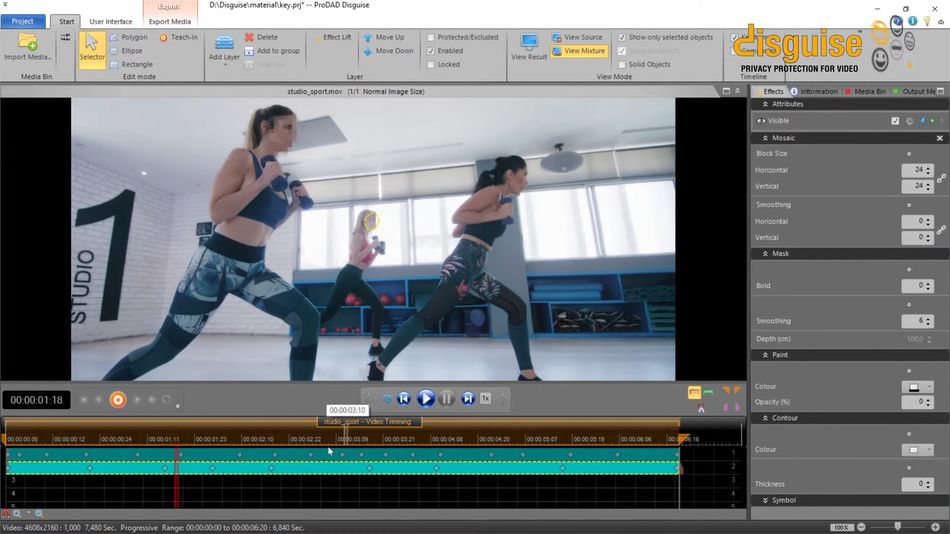950x534 pixels.
Task: Click the Import Media folder icon
Action: [27, 42]
